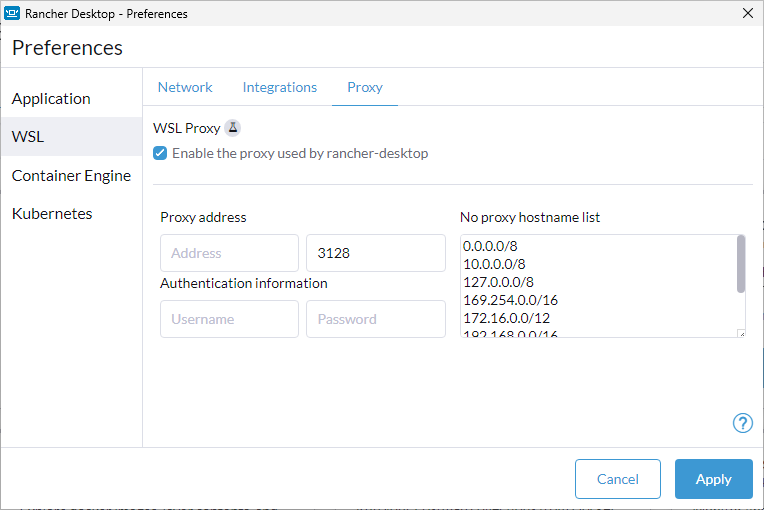Screen dimensions: 764x510
Task: Switch to the Network tab
Action: click(185, 87)
